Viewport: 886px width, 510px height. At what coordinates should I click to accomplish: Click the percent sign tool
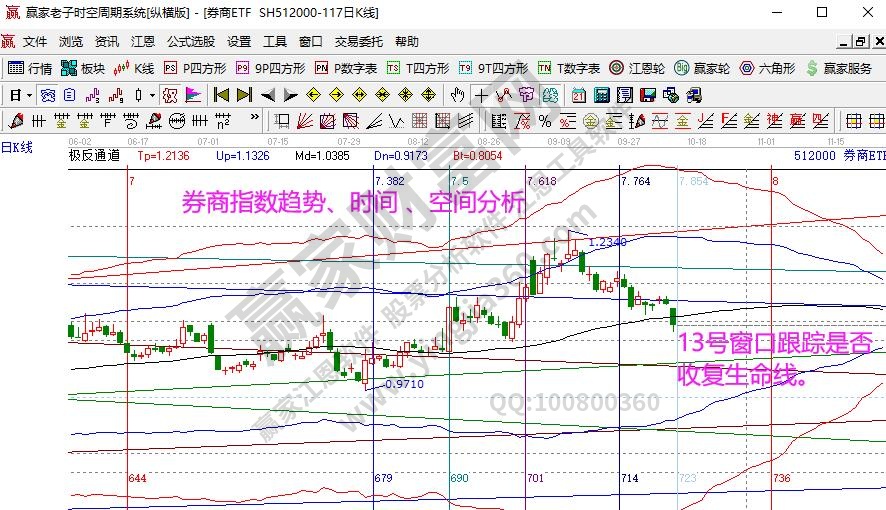544,121
